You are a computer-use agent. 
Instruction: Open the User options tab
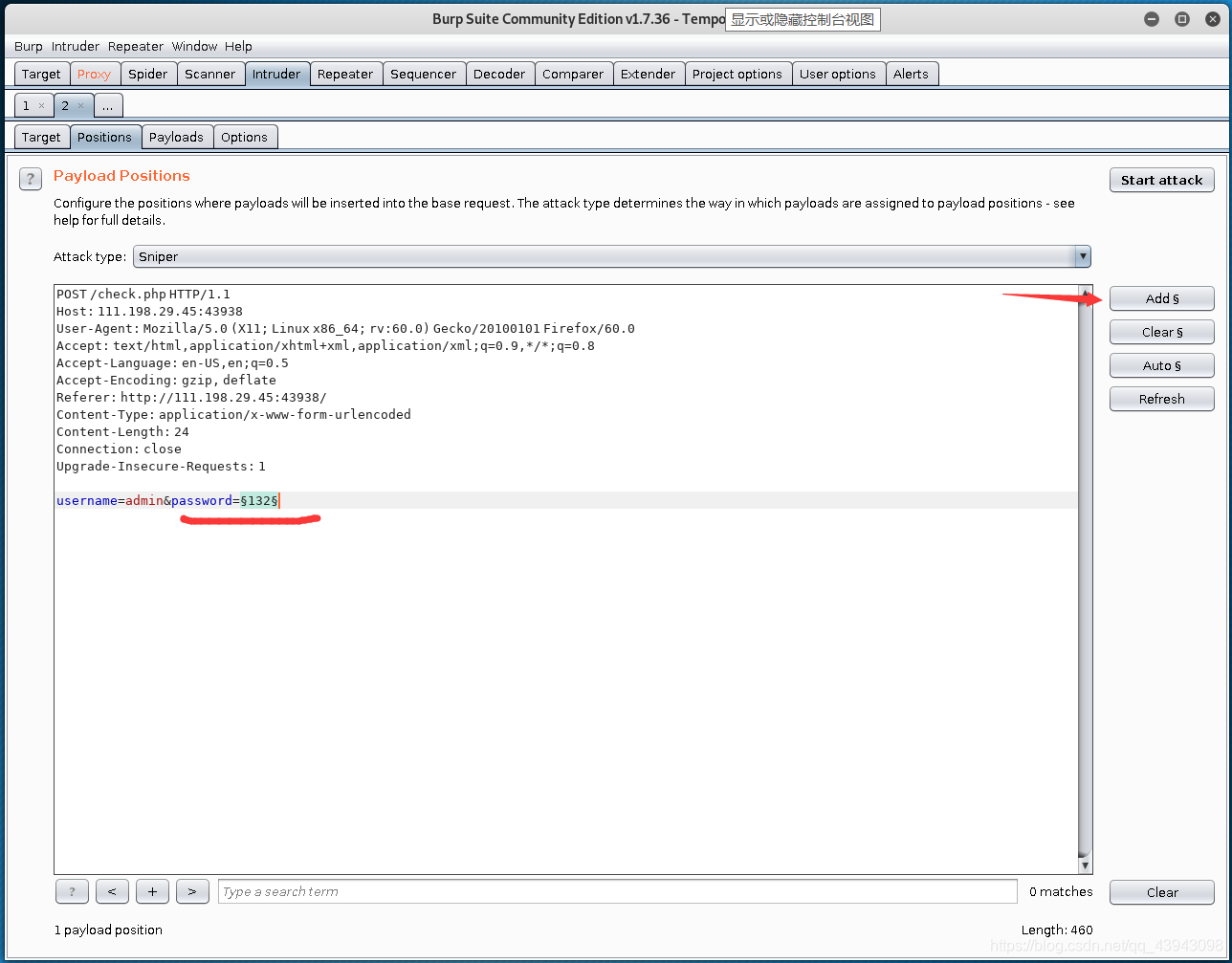click(838, 74)
